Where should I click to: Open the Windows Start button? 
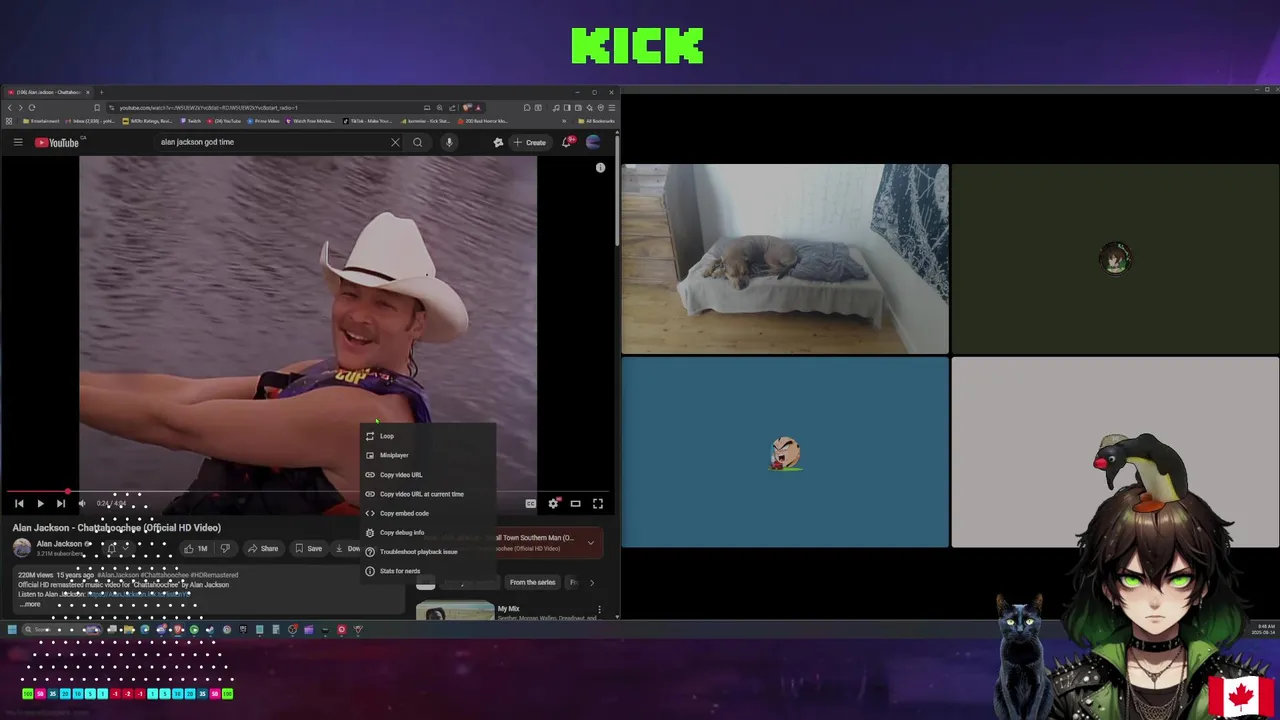pyautogui.click(x=12, y=629)
